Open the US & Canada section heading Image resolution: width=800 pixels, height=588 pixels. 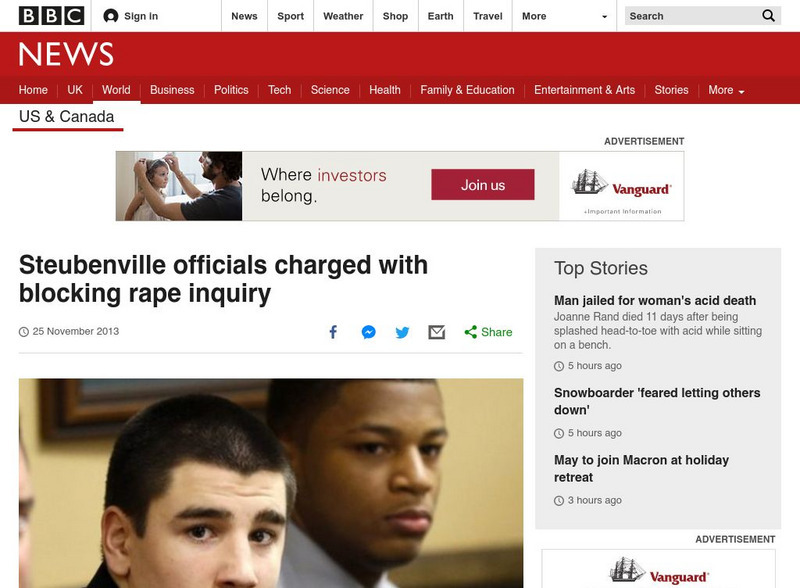pos(67,117)
